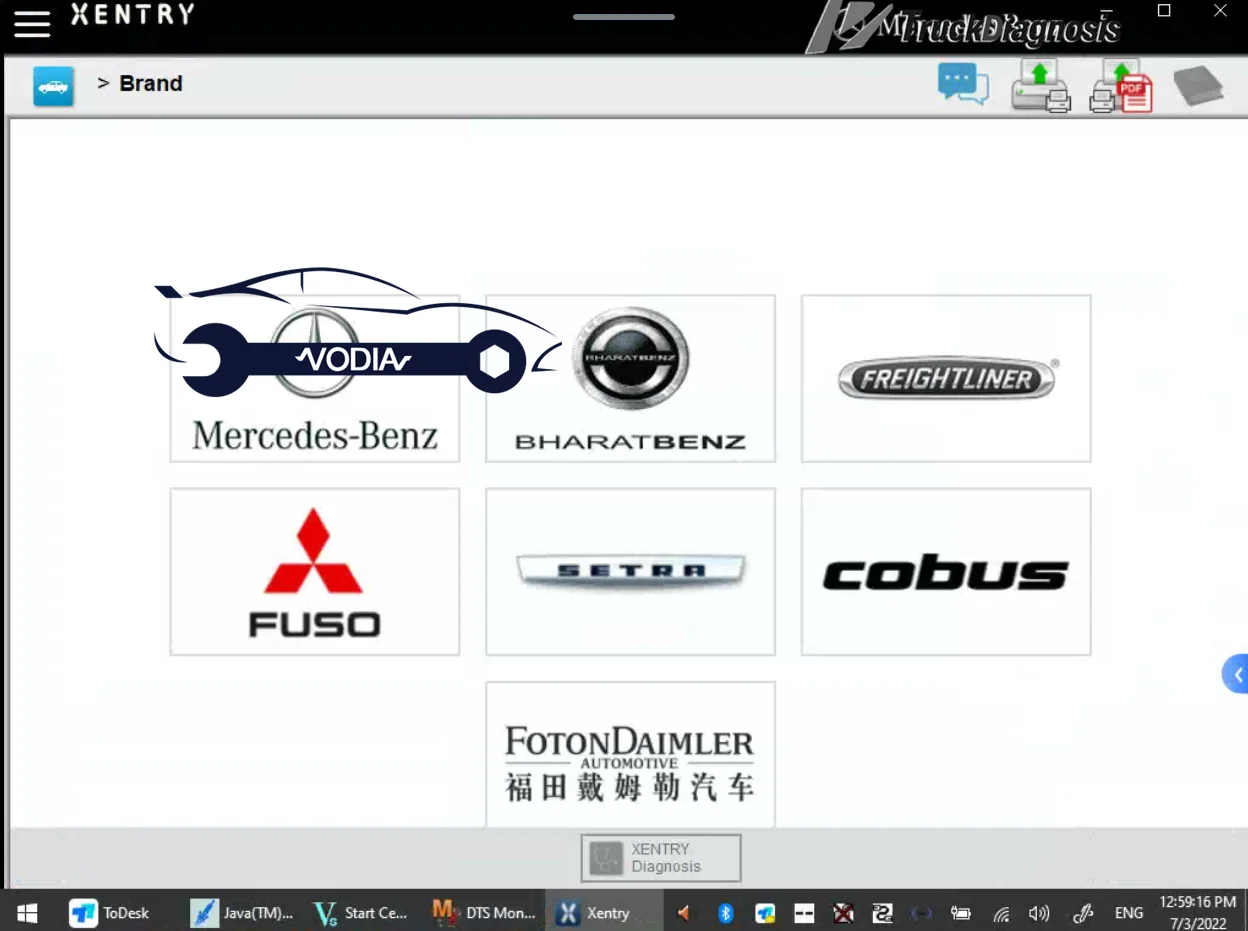
Task: Select the Freightliner brand tile
Action: coord(946,378)
